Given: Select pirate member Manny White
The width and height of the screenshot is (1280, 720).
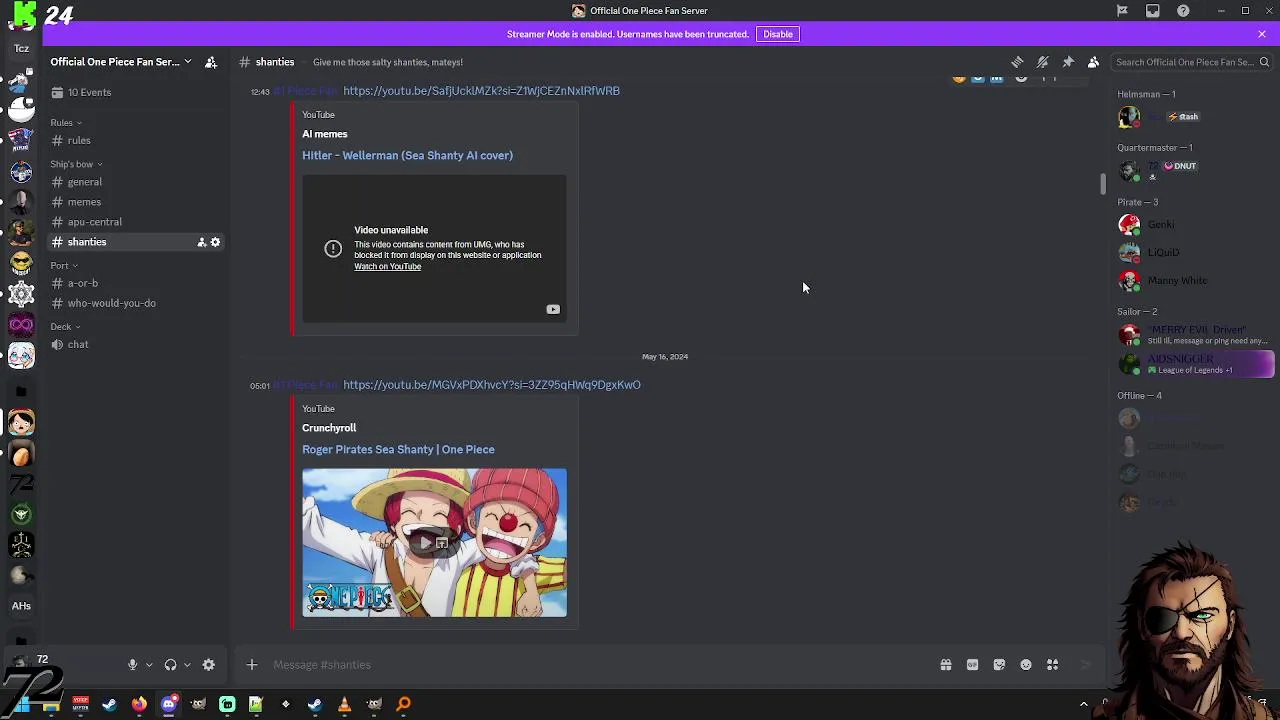Looking at the screenshot, I should pyautogui.click(x=1195, y=281).
